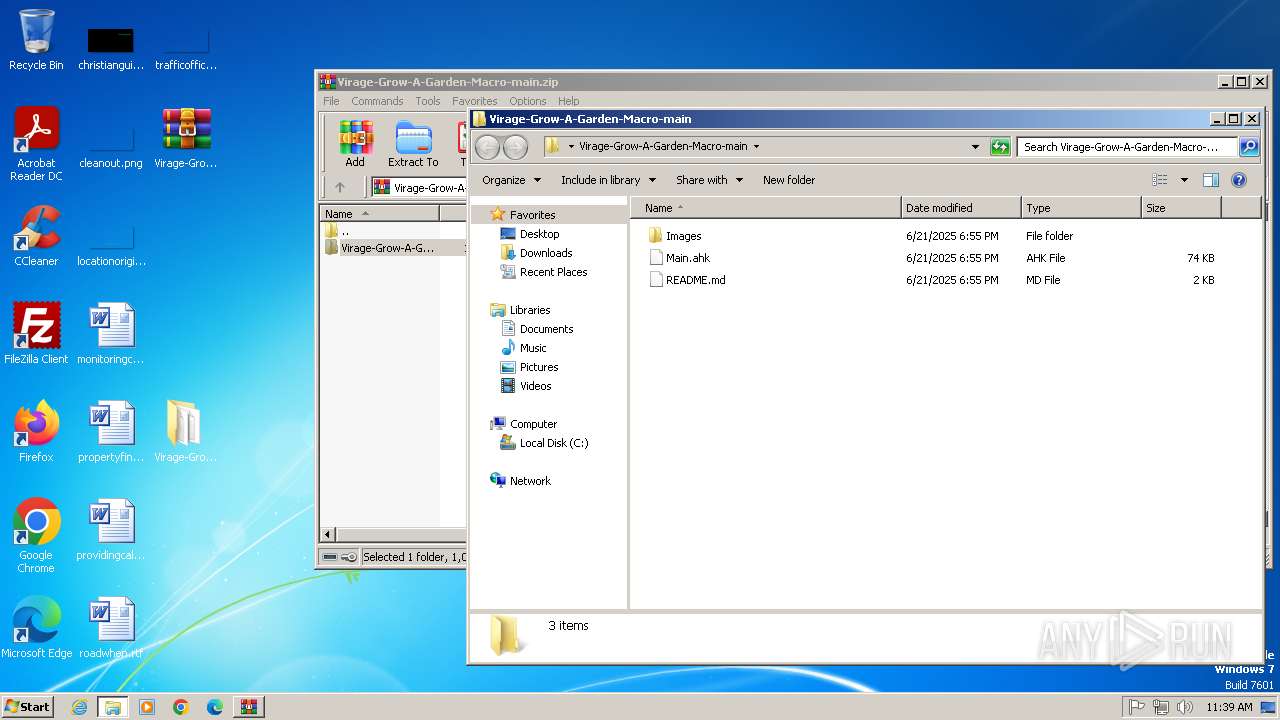Screen dimensions: 1280x720
Task: Select the ".." parent entry in WinRAR
Action: pyautogui.click(x=345, y=231)
